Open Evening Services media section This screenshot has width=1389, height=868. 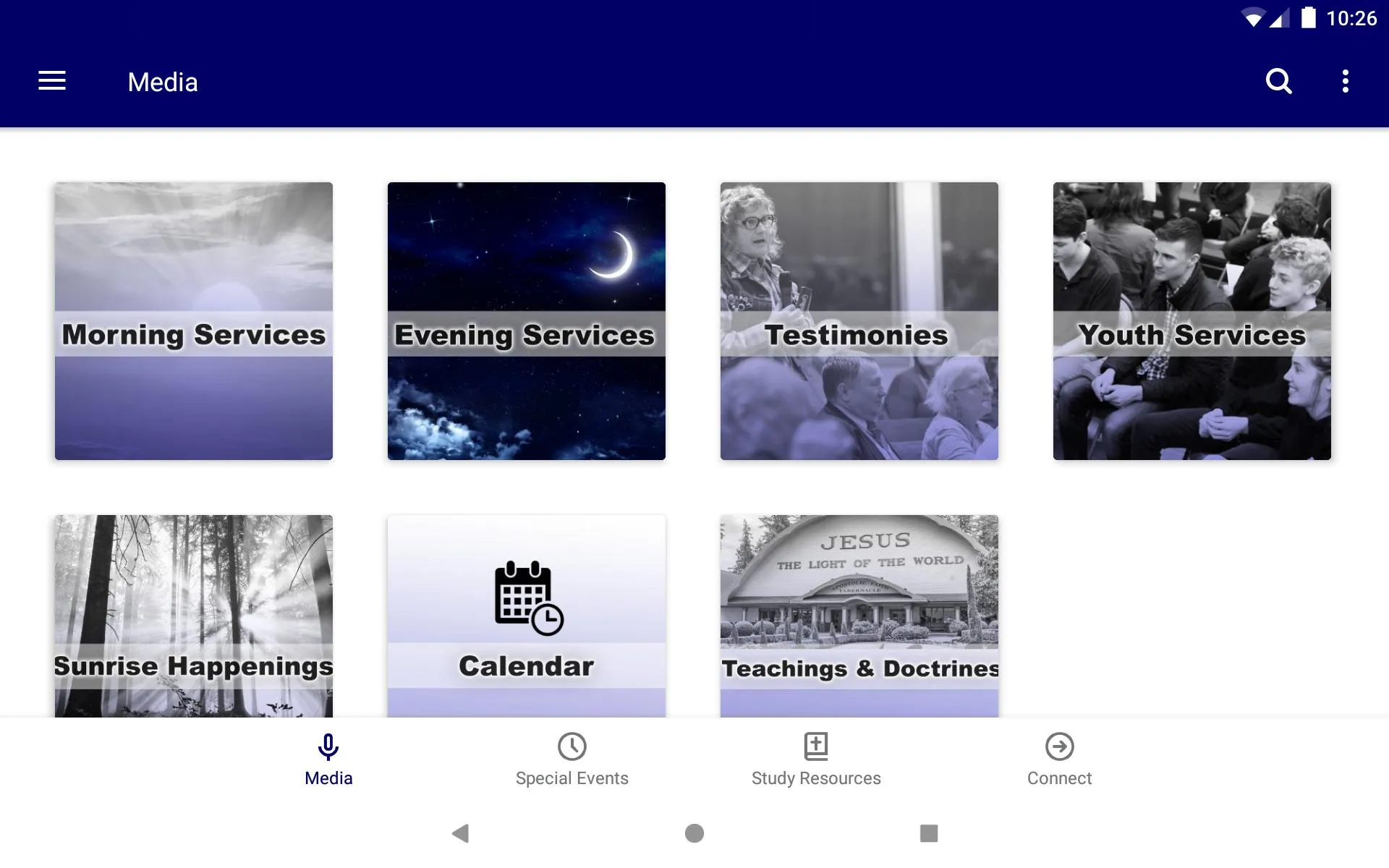[x=525, y=321]
